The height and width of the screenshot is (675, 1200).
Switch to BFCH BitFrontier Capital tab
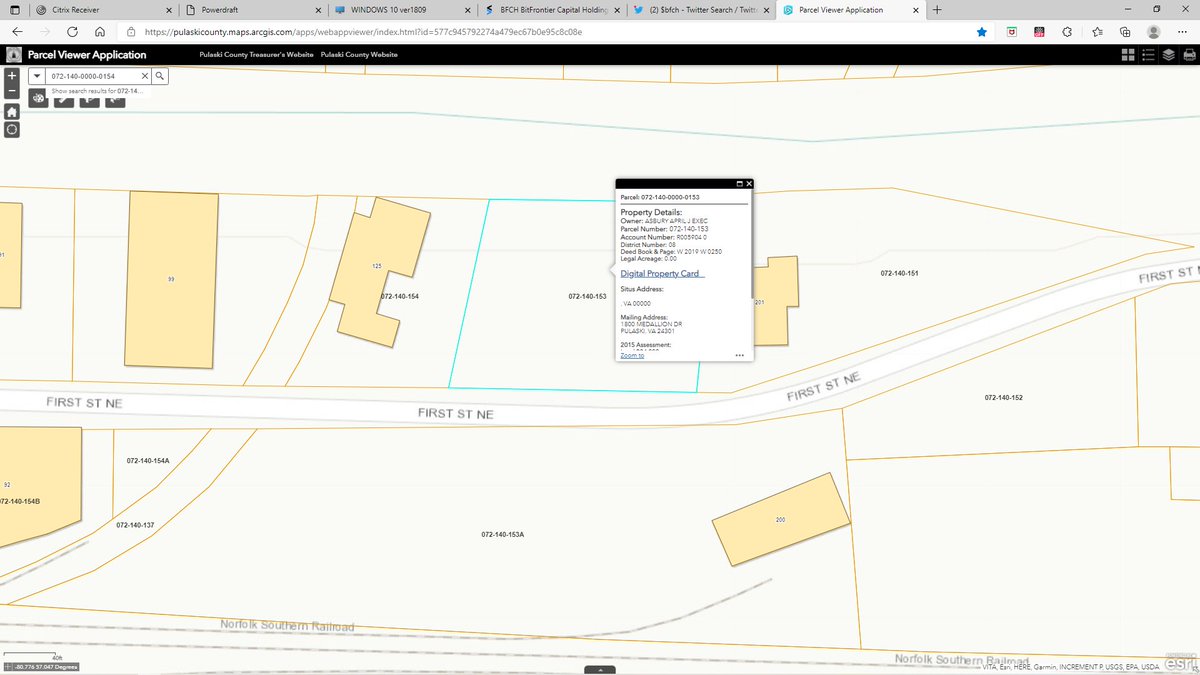click(x=550, y=10)
